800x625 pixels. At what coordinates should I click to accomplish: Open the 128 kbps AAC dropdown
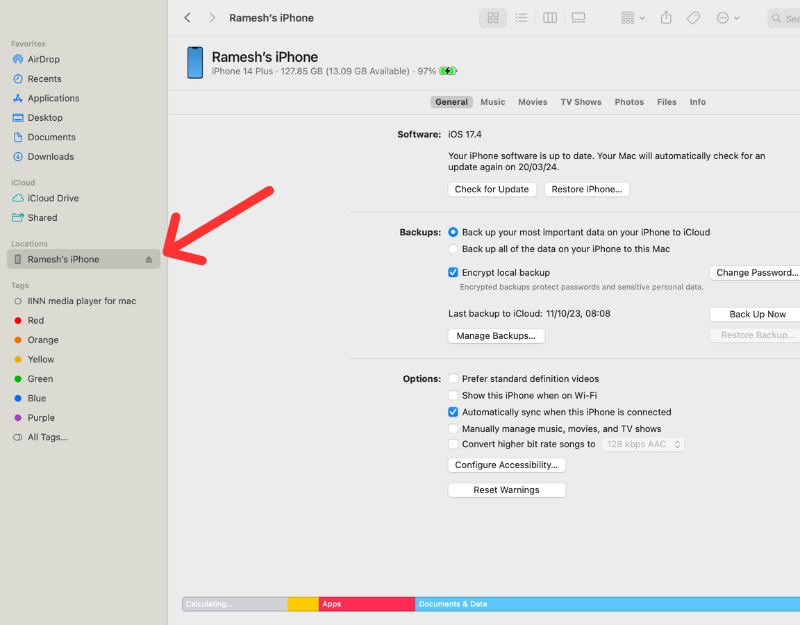click(643, 444)
